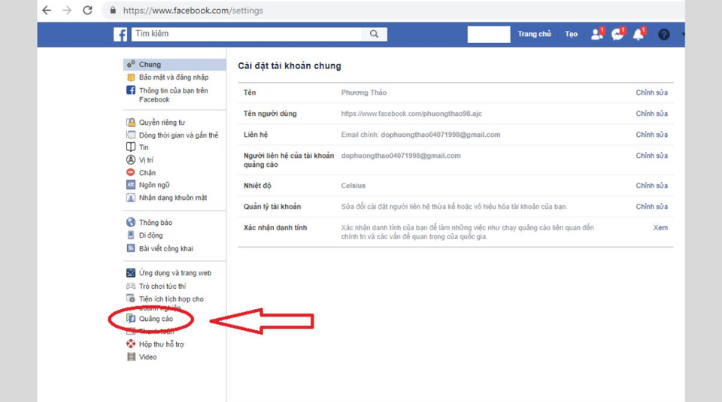Open the help question mark icon
This screenshot has width=722, height=402.
pos(664,34)
